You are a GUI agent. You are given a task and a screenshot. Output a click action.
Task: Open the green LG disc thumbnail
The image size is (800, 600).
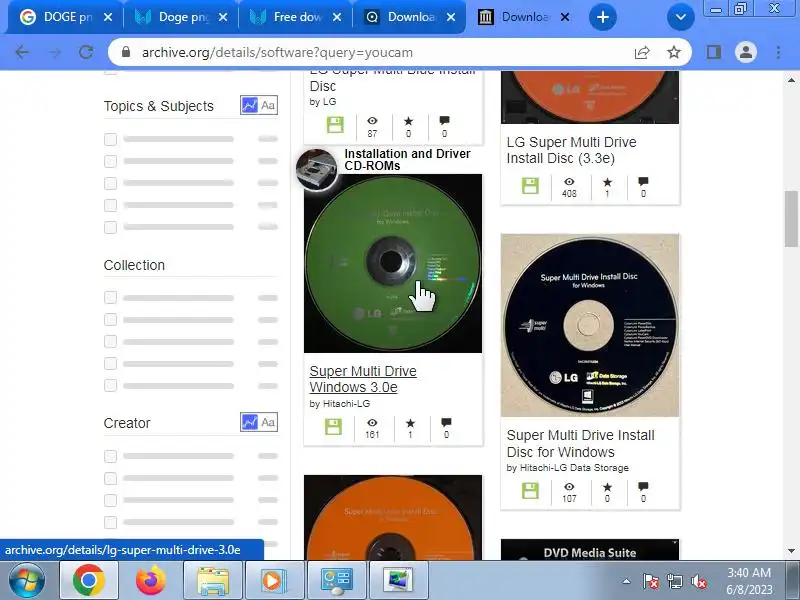pos(393,263)
